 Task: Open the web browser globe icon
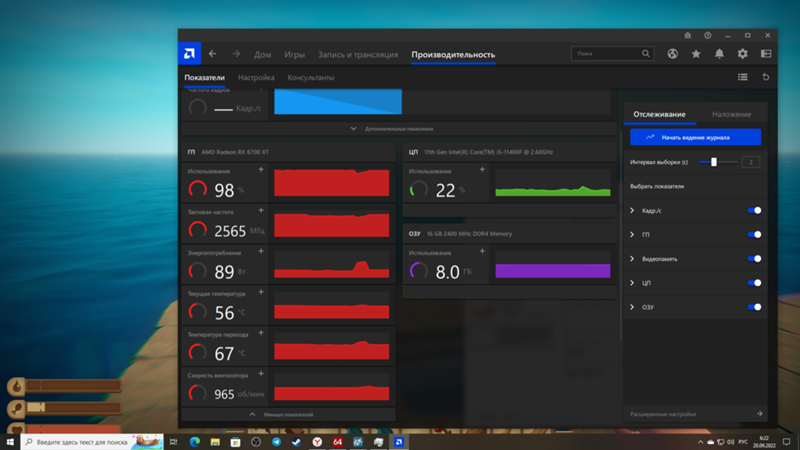click(x=672, y=54)
